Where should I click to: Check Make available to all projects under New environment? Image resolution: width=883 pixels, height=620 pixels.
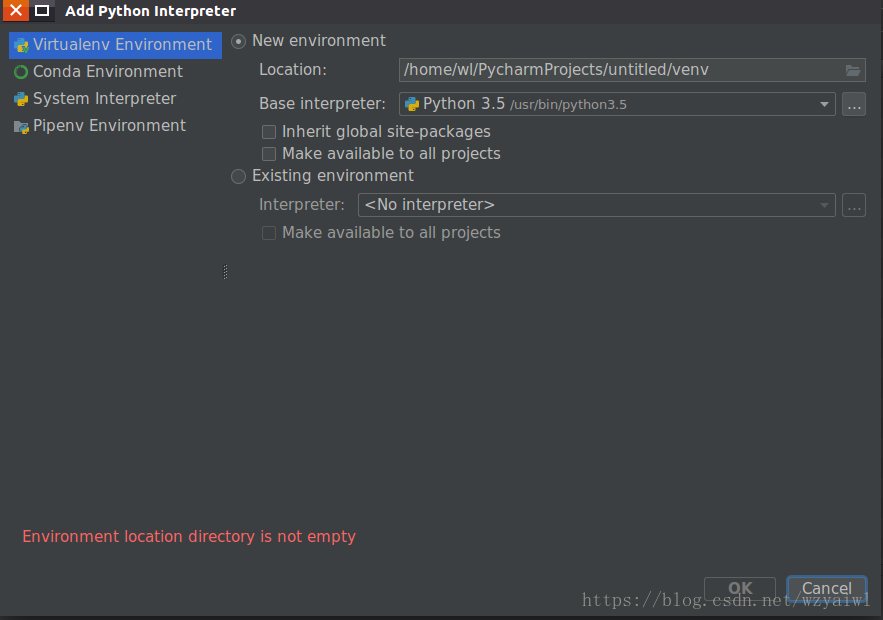269,154
